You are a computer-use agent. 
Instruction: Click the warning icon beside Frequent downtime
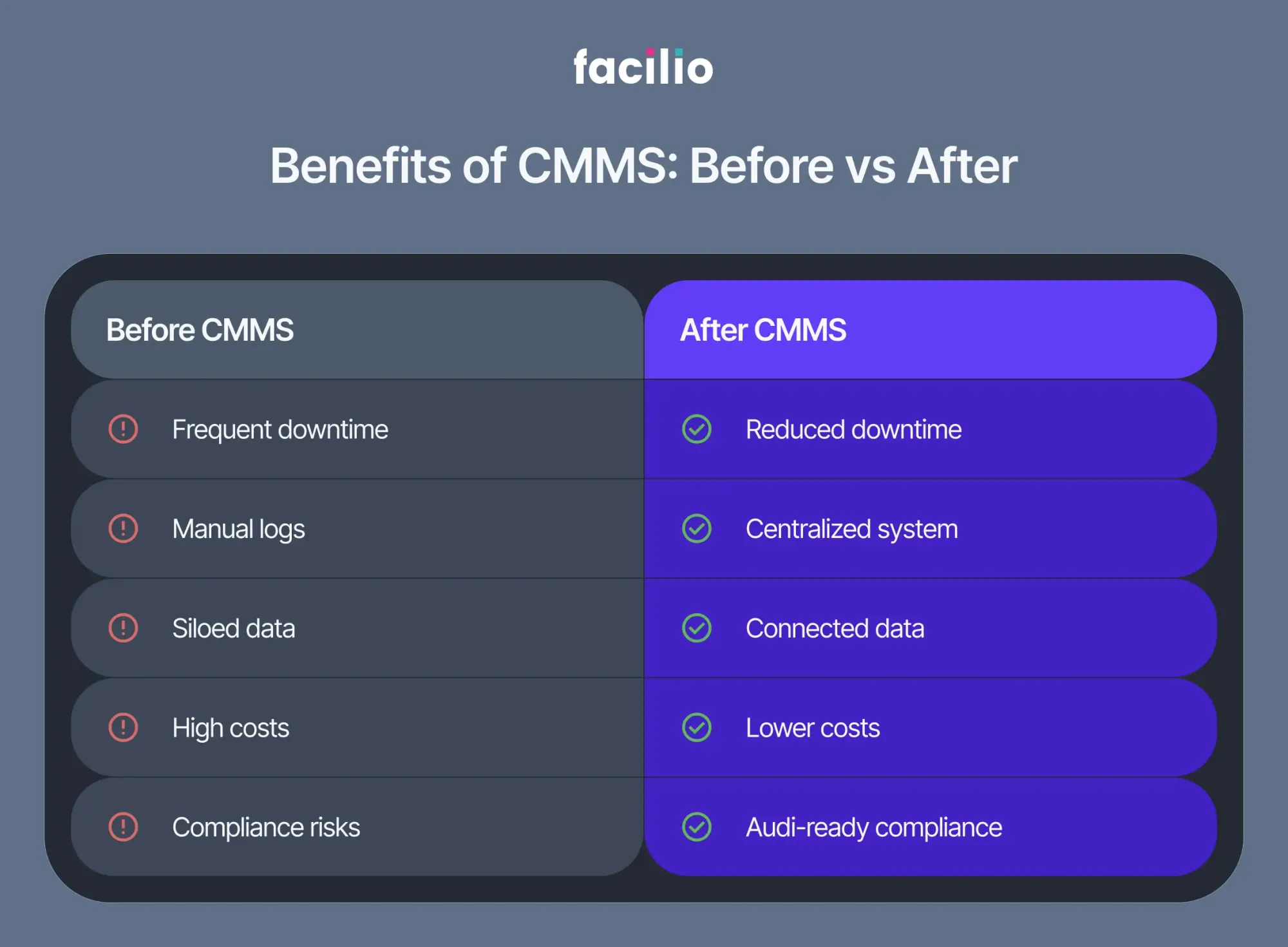click(x=123, y=429)
